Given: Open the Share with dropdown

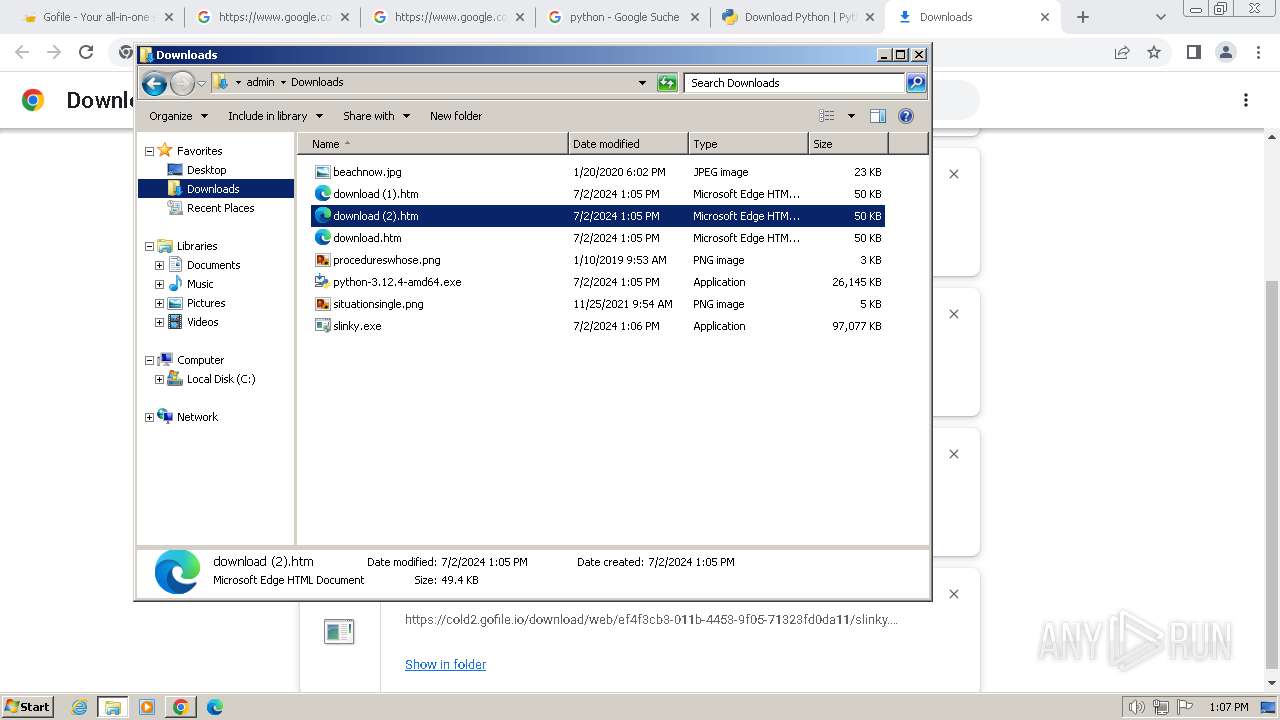Looking at the screenshot, I should [x=376, y=116].
